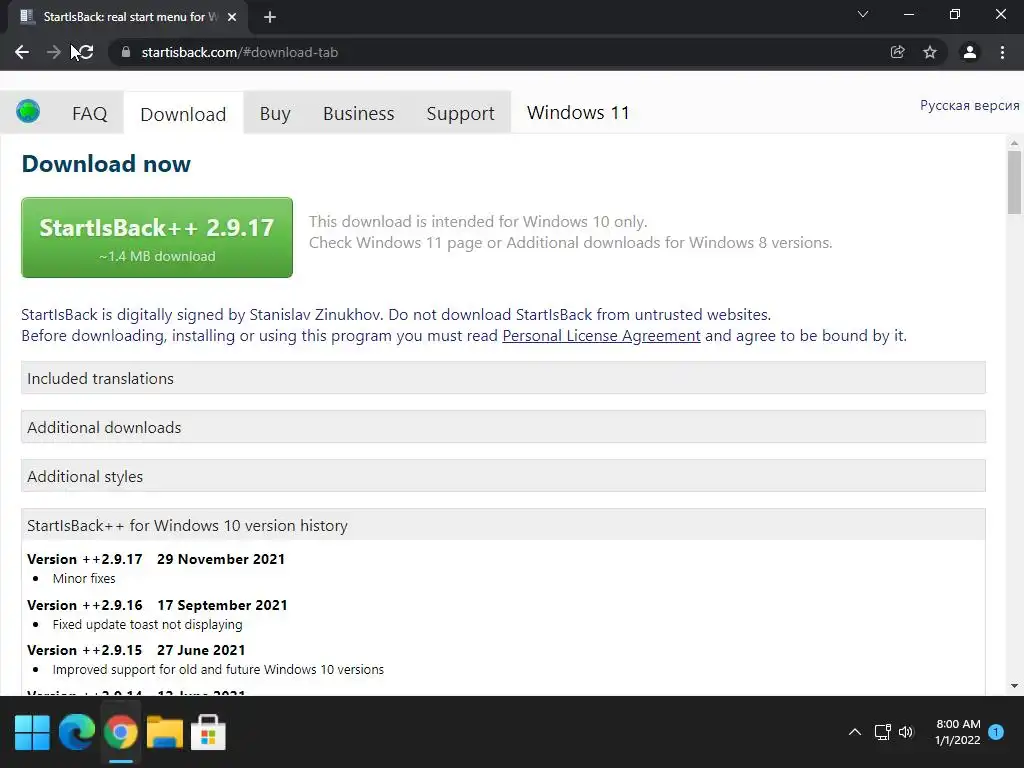The width and height of the screenshot is (1024, 768).
Task: Select the Download tab
Action: click(183, 114)
